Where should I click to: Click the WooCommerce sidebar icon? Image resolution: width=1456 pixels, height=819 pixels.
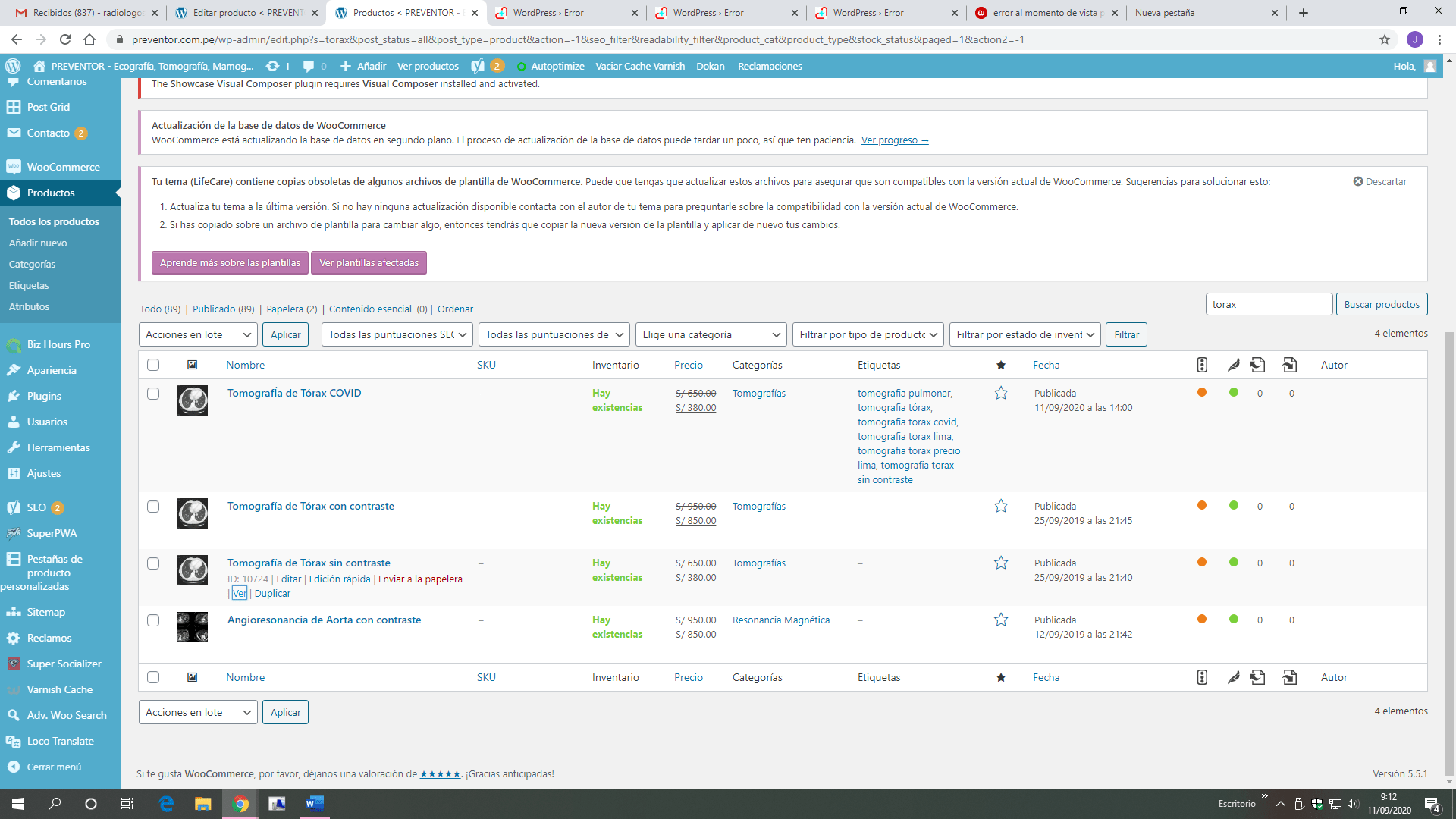[14, 167]
